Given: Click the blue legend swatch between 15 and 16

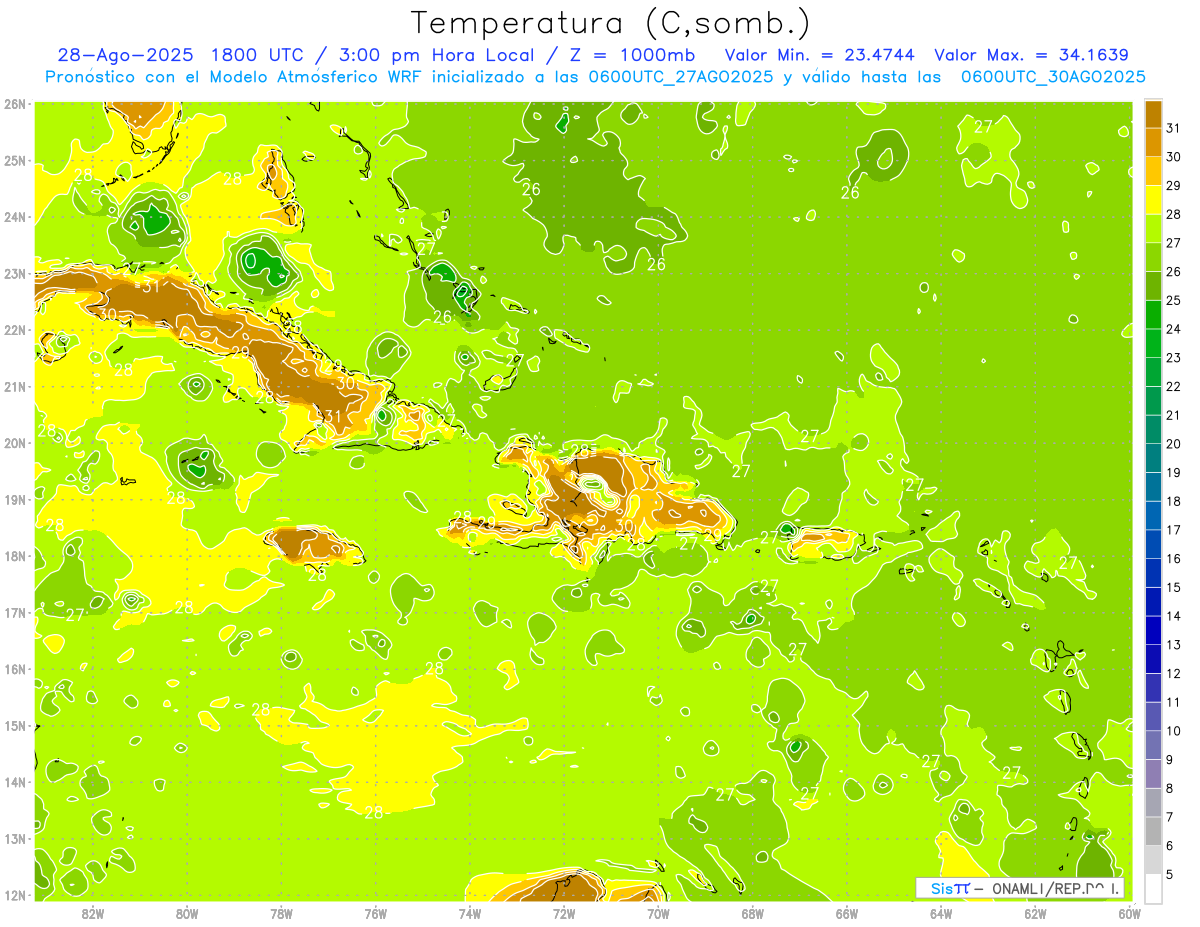Looking at the screenshot, I should [x=1153, y=572].
